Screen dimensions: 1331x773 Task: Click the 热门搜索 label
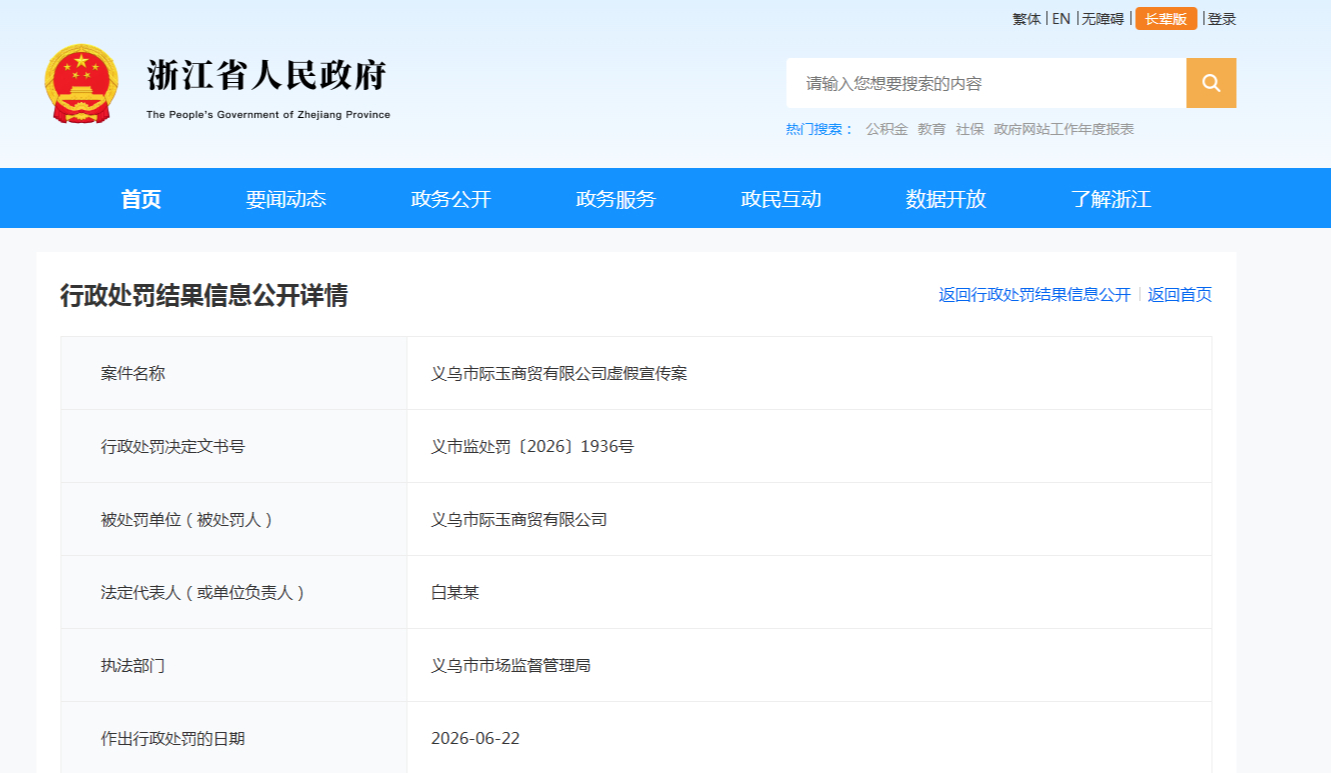tap(820, 129)
